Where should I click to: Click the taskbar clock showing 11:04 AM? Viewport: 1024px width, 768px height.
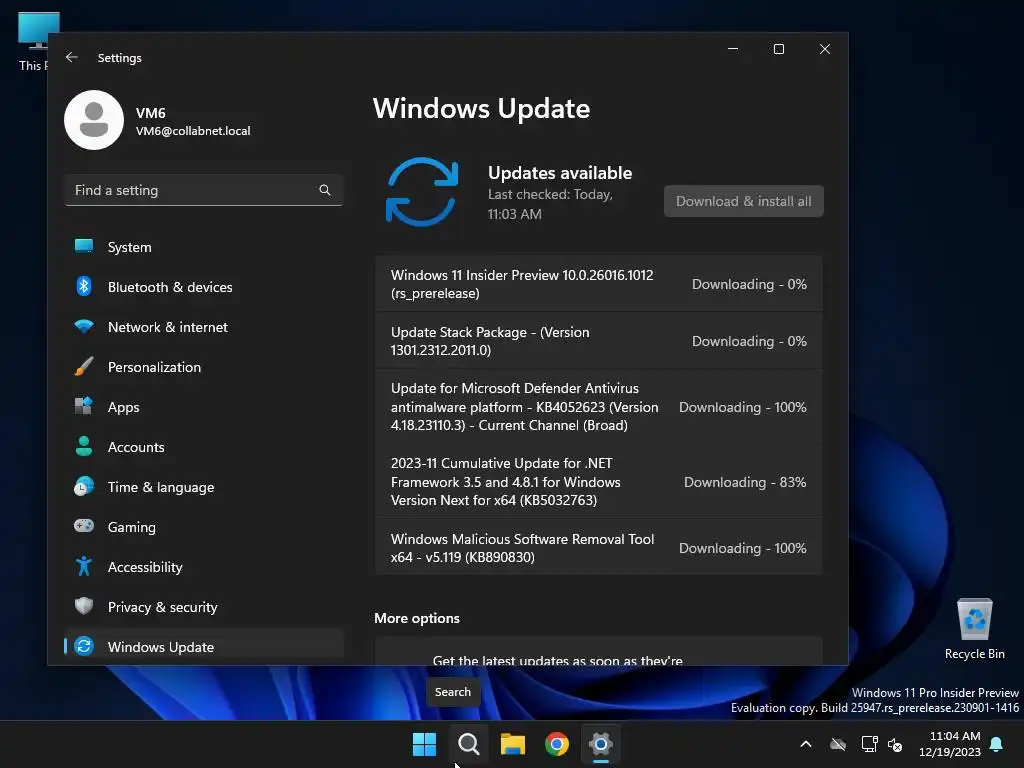(950, 744)
